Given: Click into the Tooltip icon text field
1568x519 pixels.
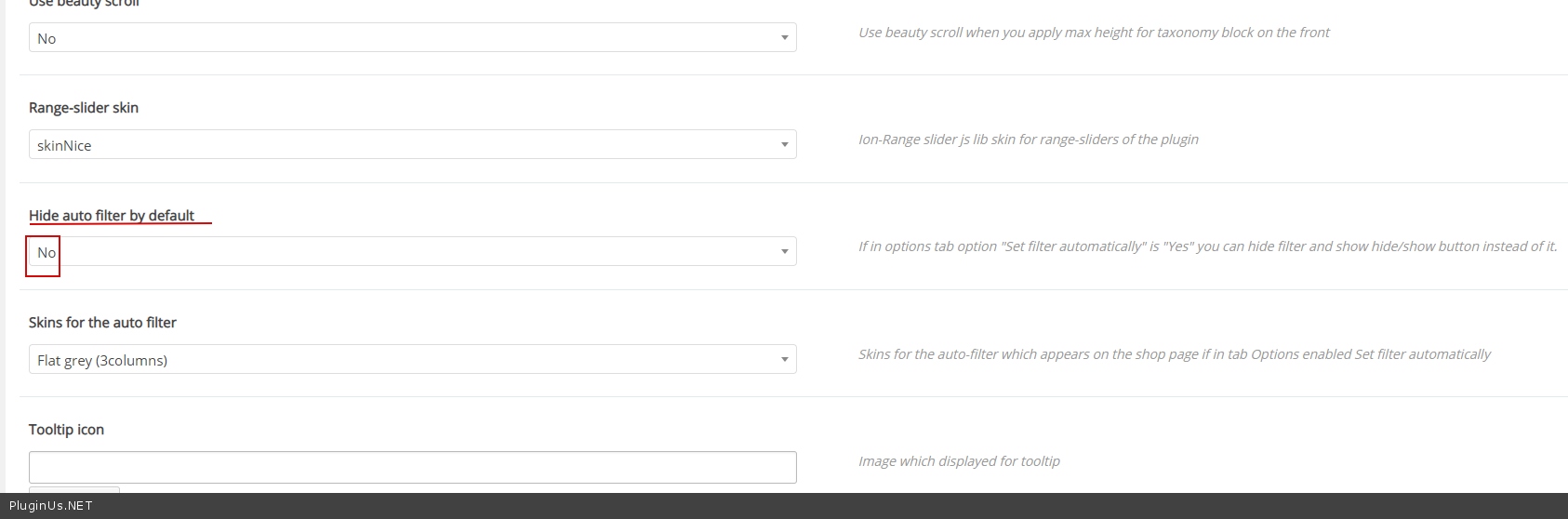Looking at the screenshot, I should click(x=412, y=467).
